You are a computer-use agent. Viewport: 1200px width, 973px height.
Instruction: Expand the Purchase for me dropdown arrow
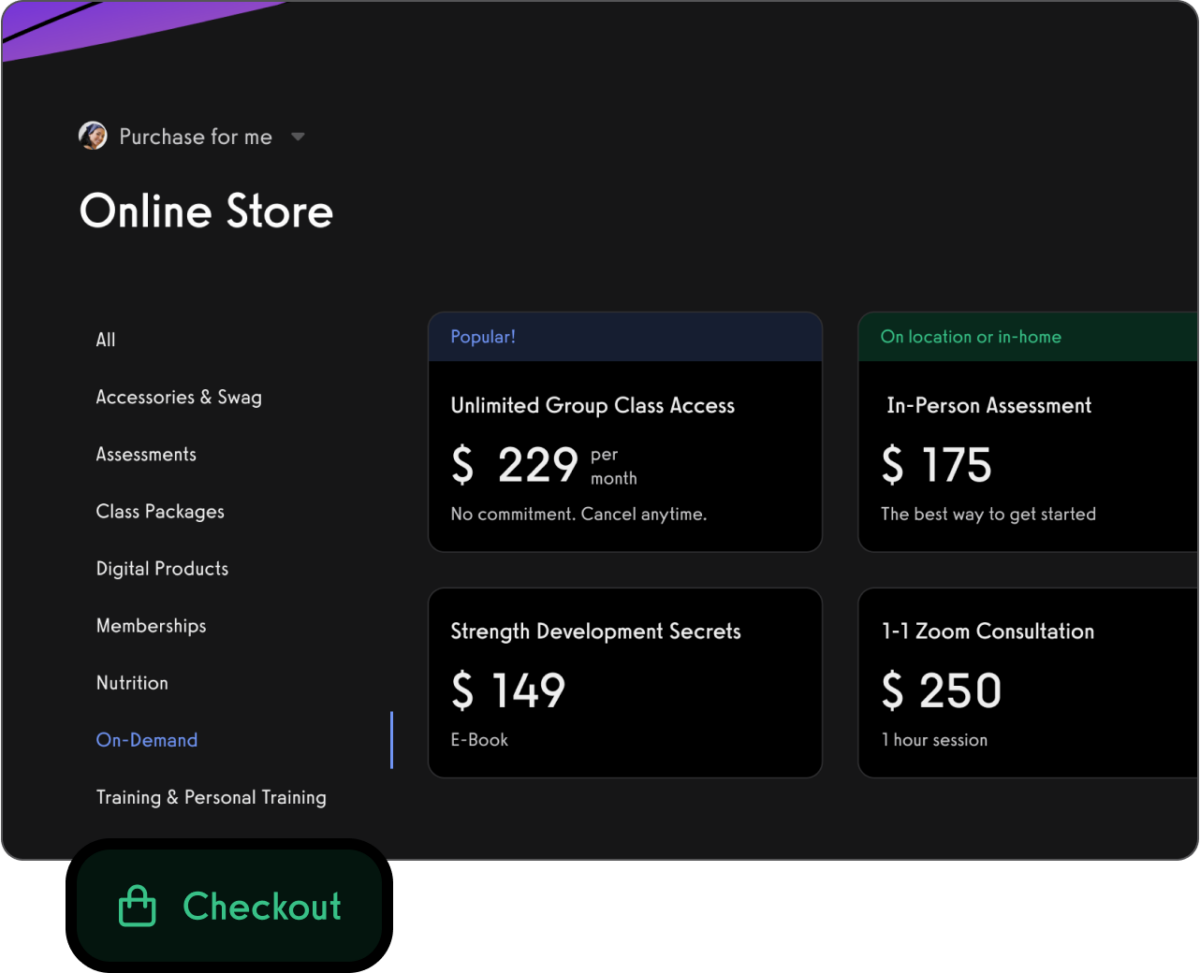[x=297, y=137]
